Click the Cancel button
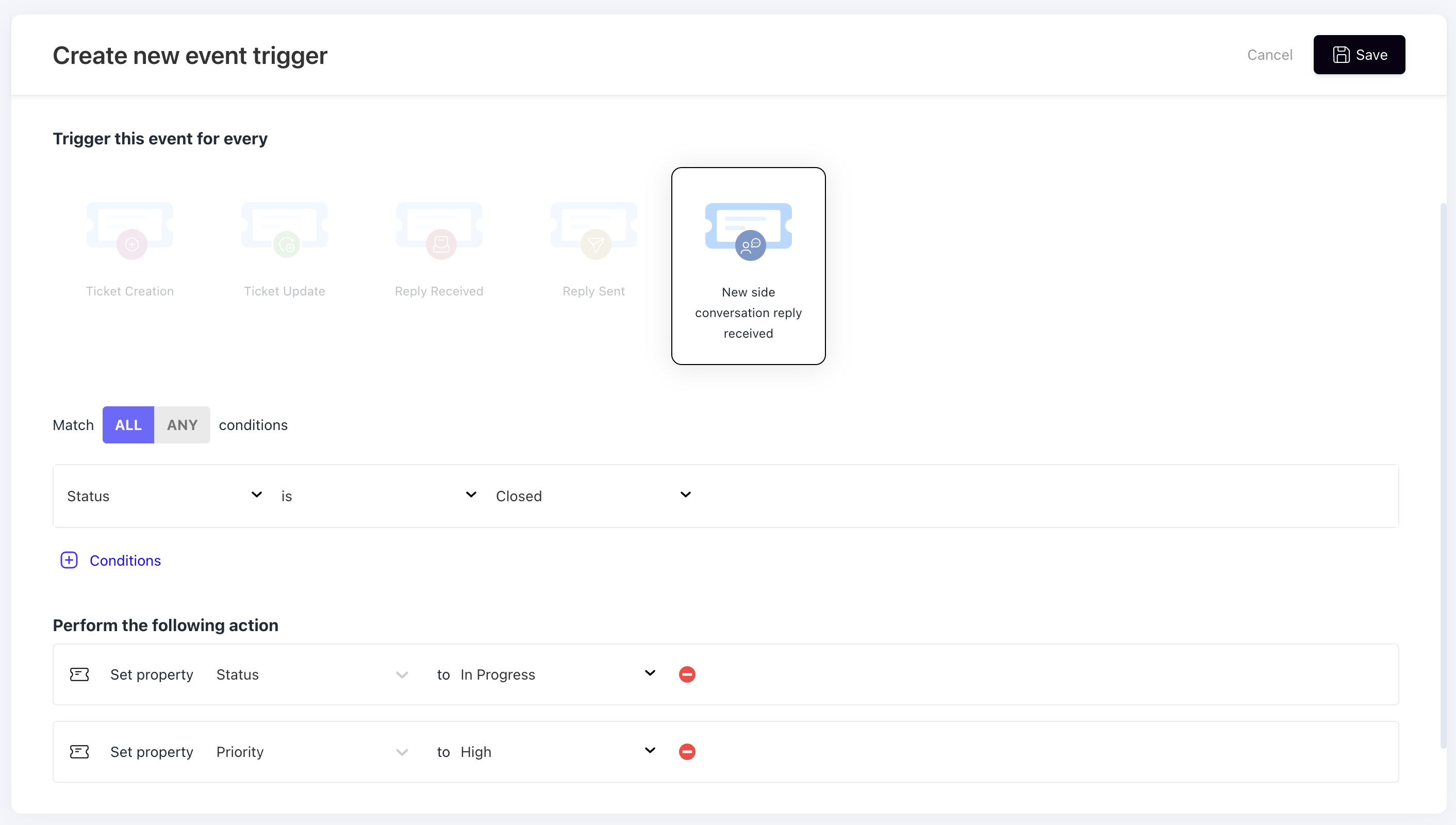This screenshot has width=1456, height=825. click(1269, 54)
